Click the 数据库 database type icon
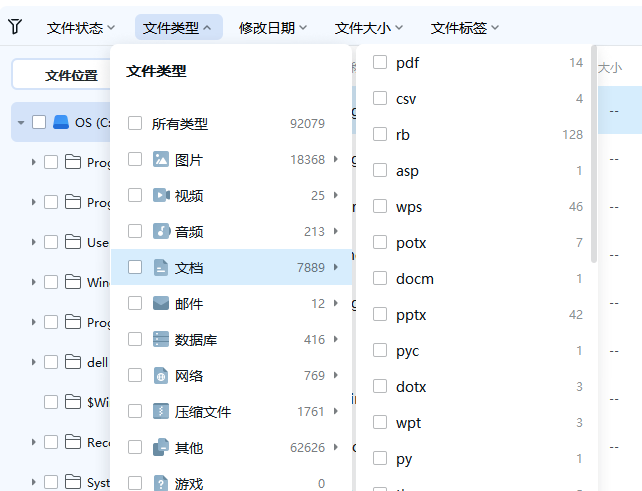Image resolution: width=642 pixels, height=491 pixels. [x=161, y=339]
